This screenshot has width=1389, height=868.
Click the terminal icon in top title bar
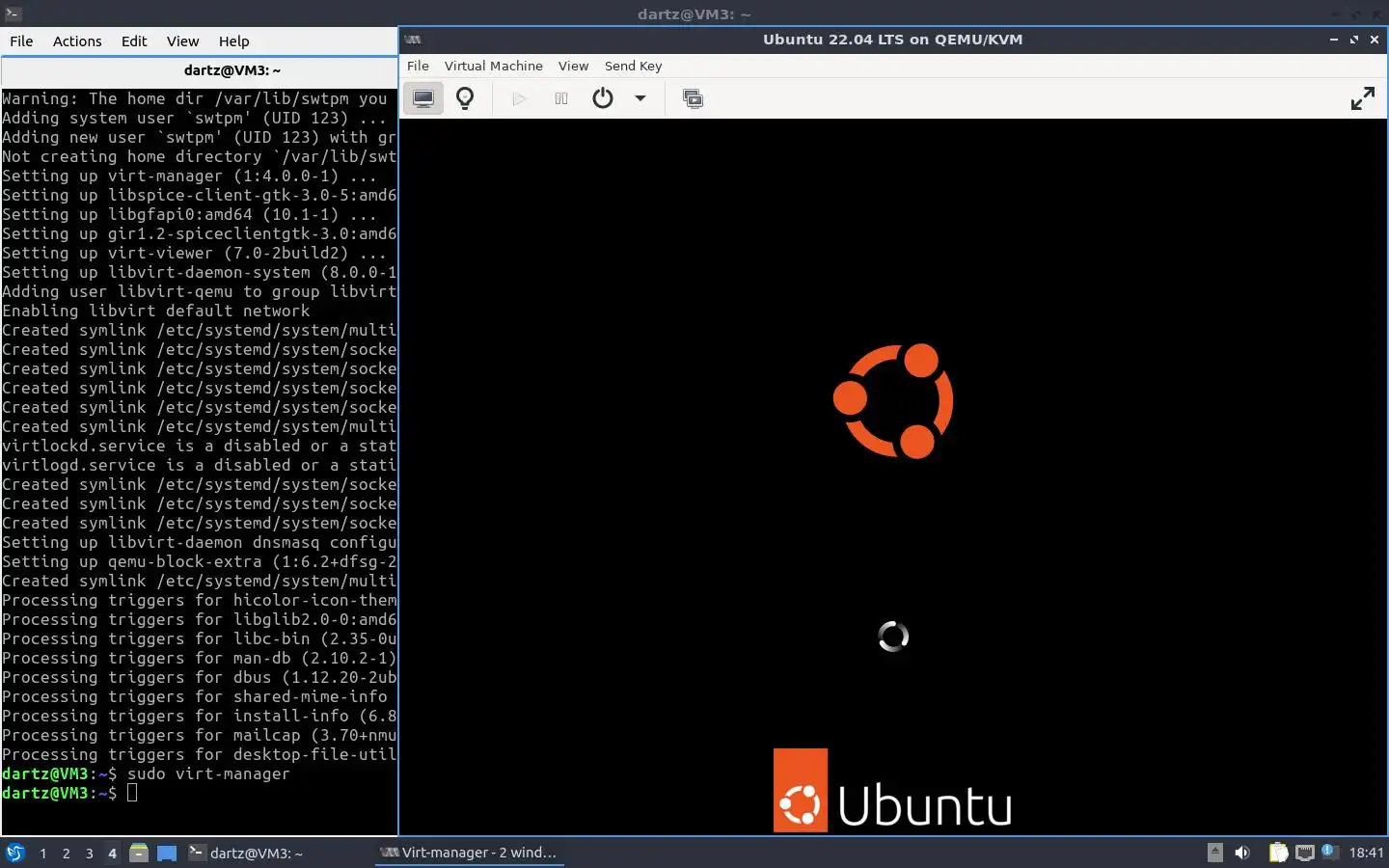(x=13, y=14)
